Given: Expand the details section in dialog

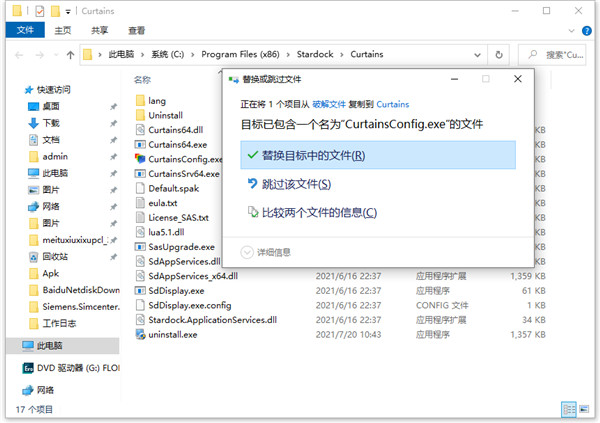Looking at the screenshot, I should tap(247, 252).
